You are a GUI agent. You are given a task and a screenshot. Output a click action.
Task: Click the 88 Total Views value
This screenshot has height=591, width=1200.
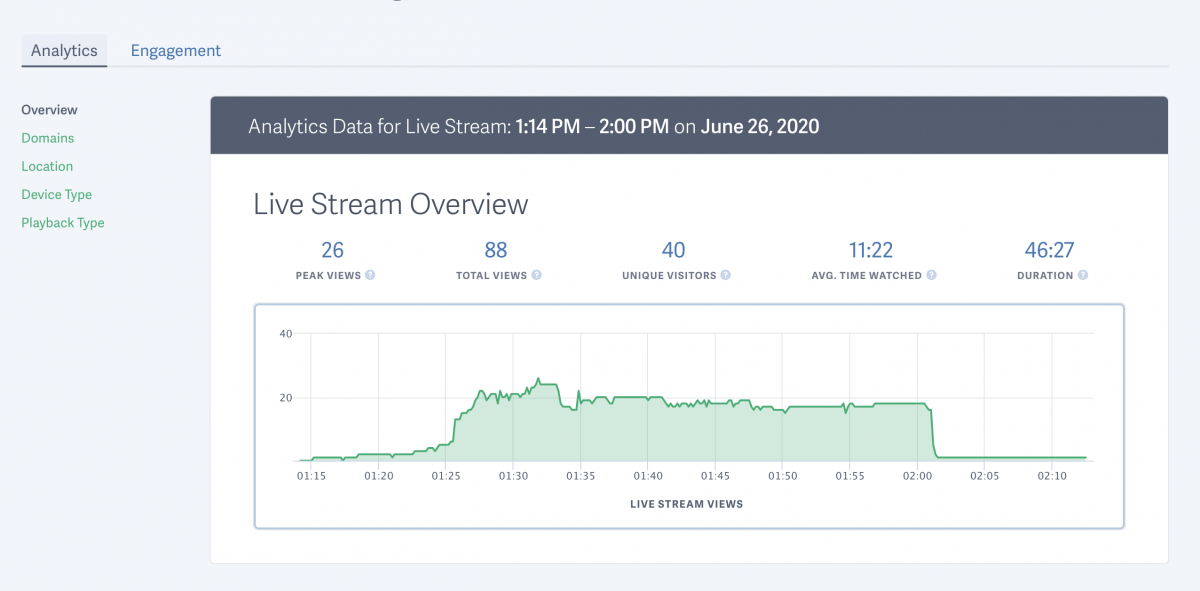point(495,250)
